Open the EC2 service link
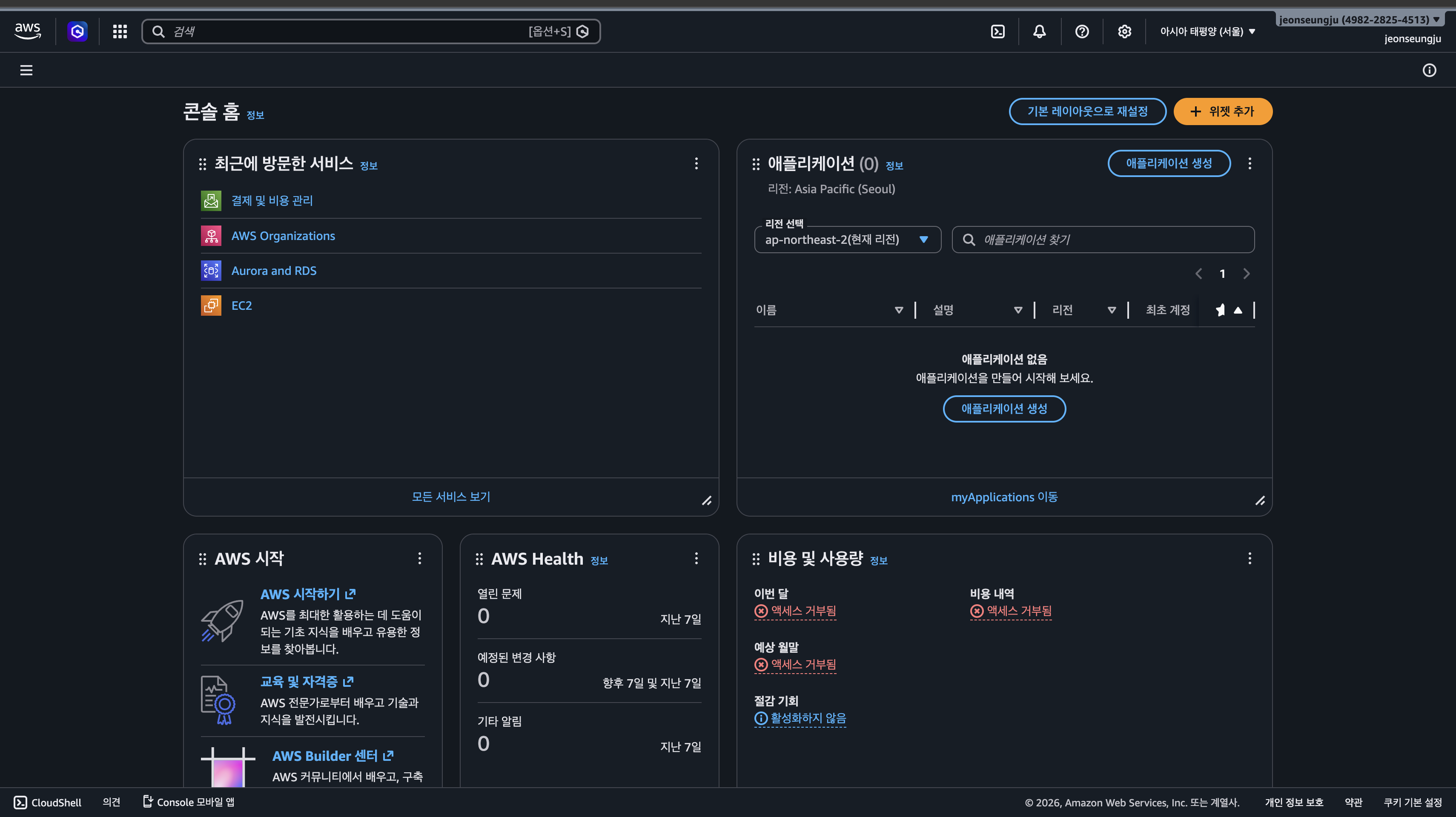This screenshot has height=817, width=1456. pos(242,306)
